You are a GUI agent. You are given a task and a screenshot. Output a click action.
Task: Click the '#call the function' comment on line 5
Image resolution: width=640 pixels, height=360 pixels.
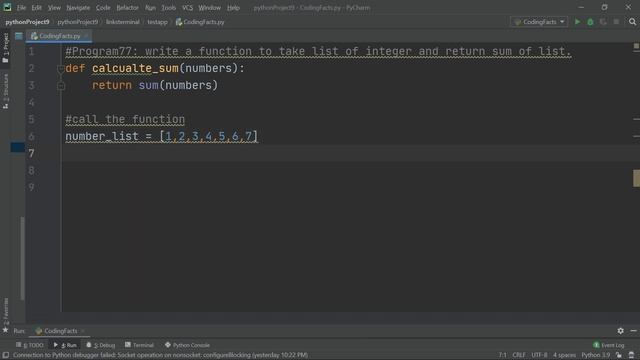[125, 119]
